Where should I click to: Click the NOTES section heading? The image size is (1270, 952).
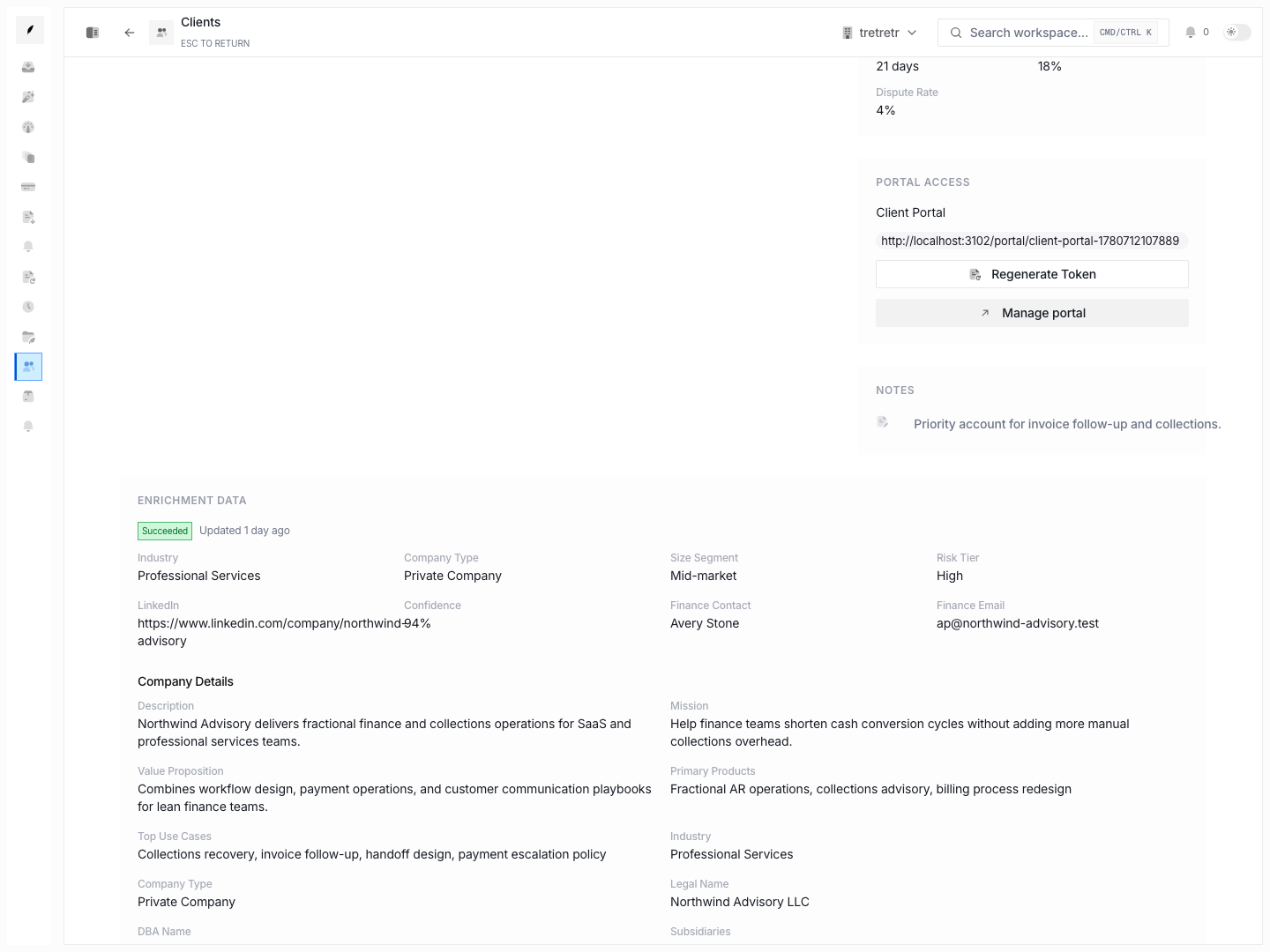[x=895, y=390]
